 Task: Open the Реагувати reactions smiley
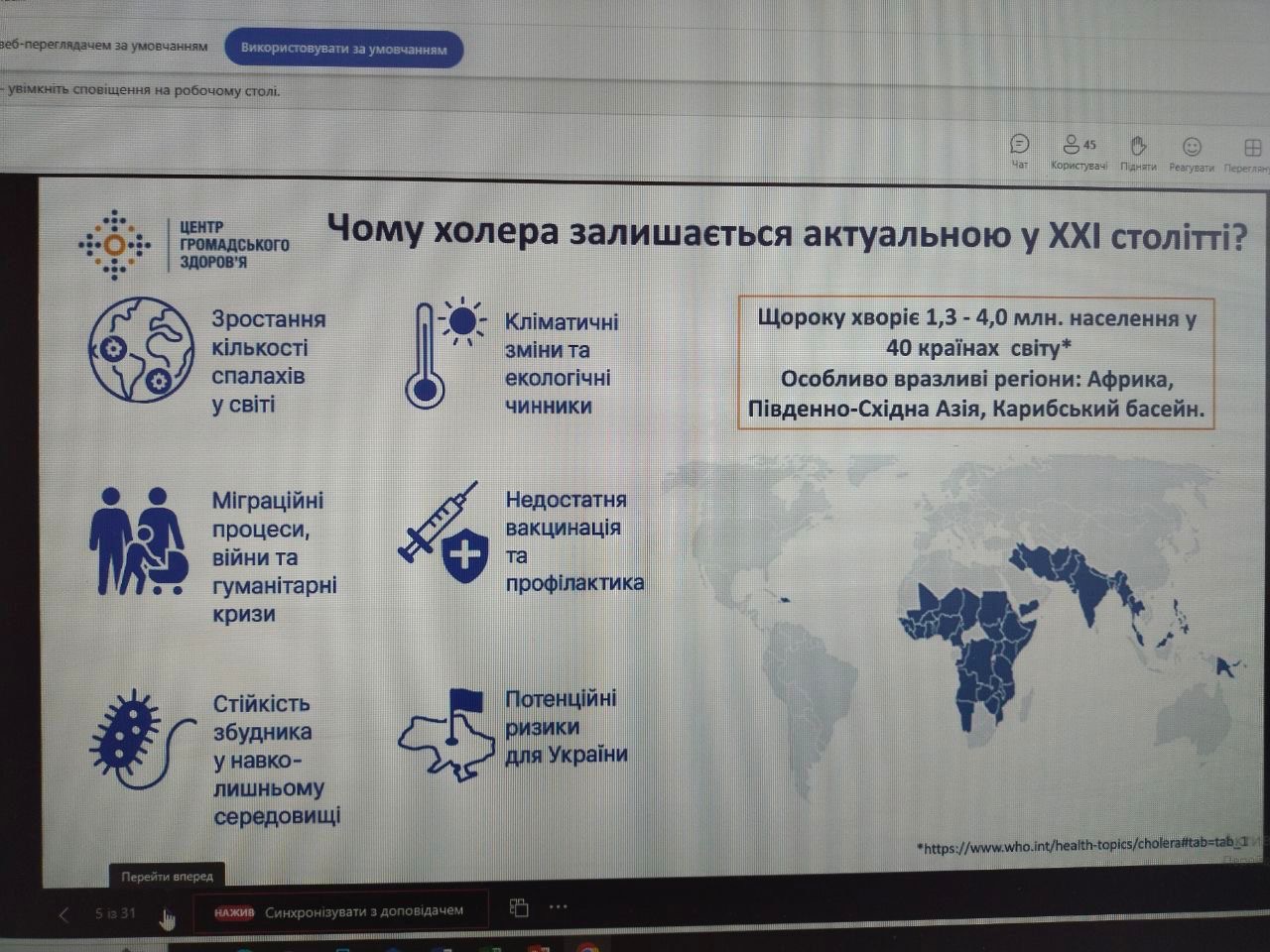pos(1192,149)
